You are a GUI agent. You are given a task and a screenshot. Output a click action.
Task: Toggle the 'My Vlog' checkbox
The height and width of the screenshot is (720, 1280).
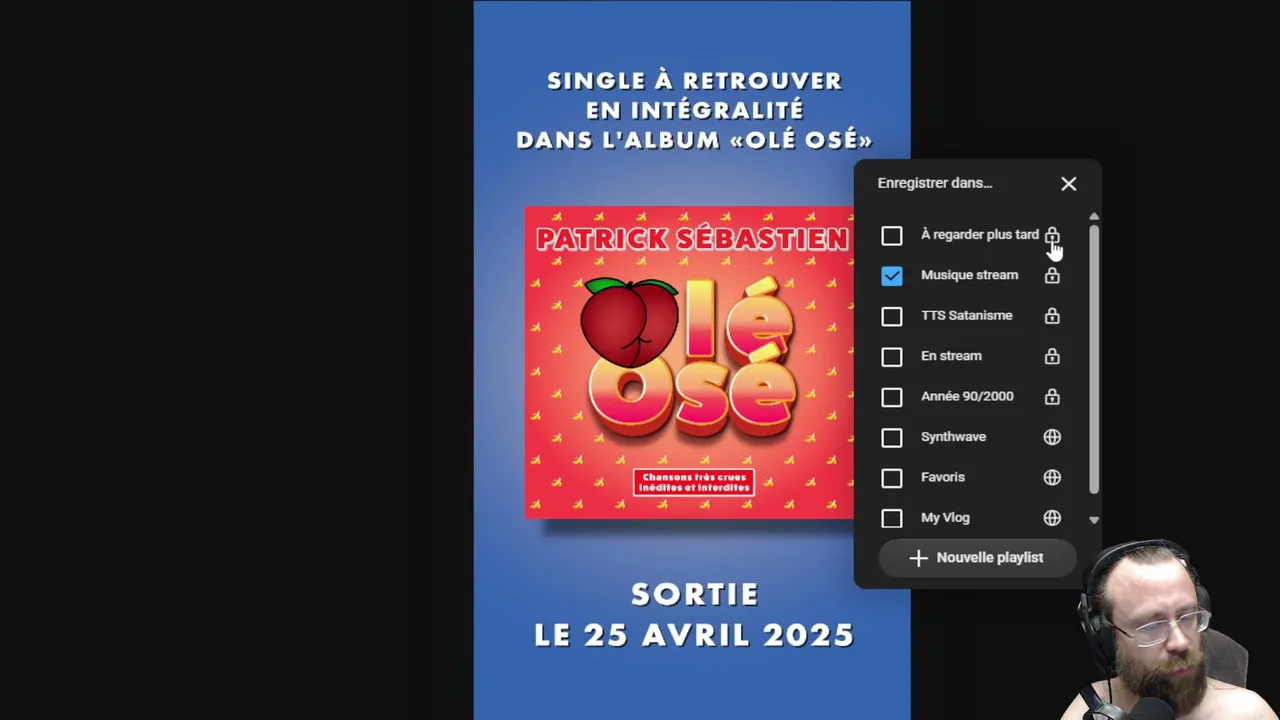click(x=892, y=518)
